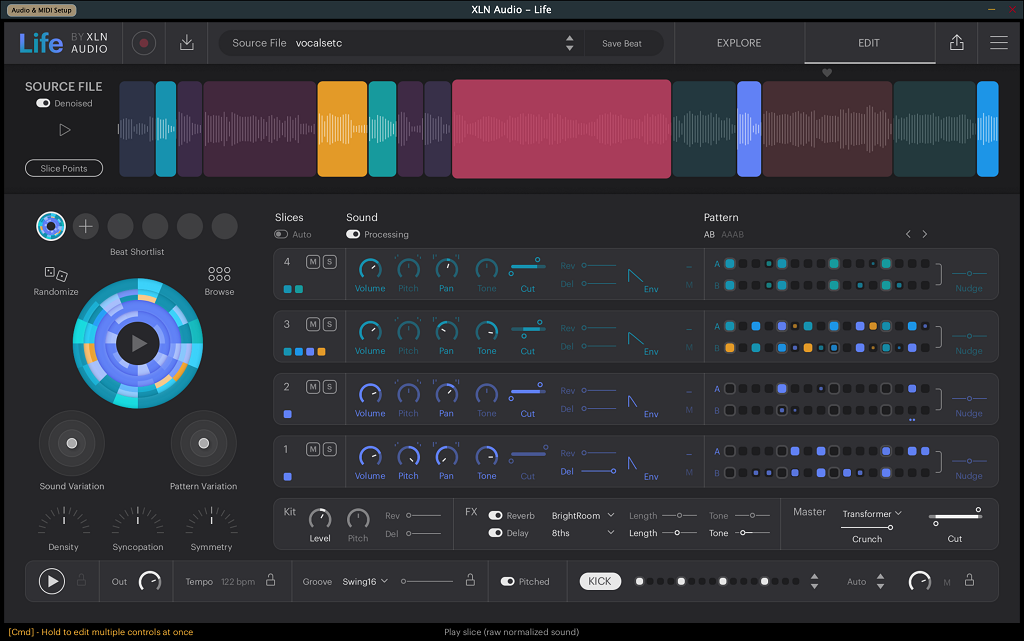Open the export share icon
1024x641 pixels.
tap(957, 42)
